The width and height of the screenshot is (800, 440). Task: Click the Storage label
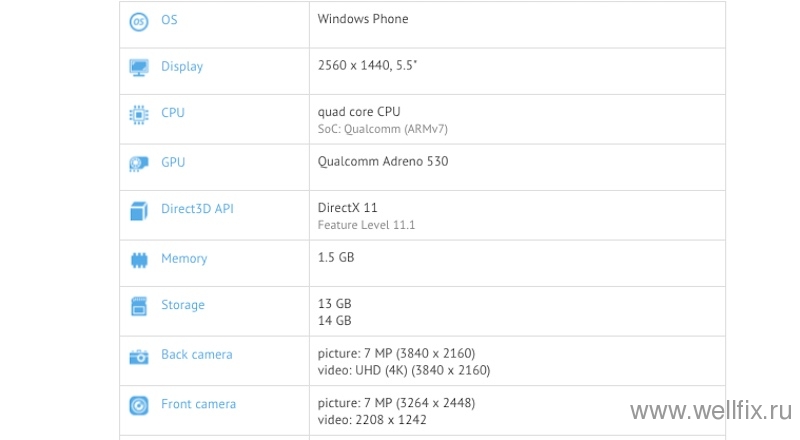pyautogui.click(x=183, y=305)
